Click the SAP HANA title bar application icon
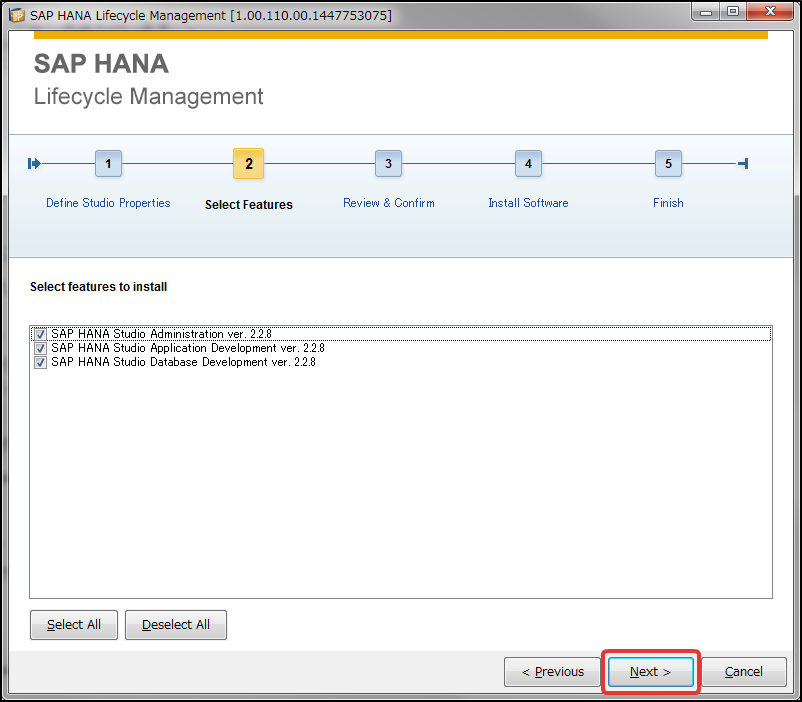The height and width of the screenshot is (702, 802). coord(14,12)
